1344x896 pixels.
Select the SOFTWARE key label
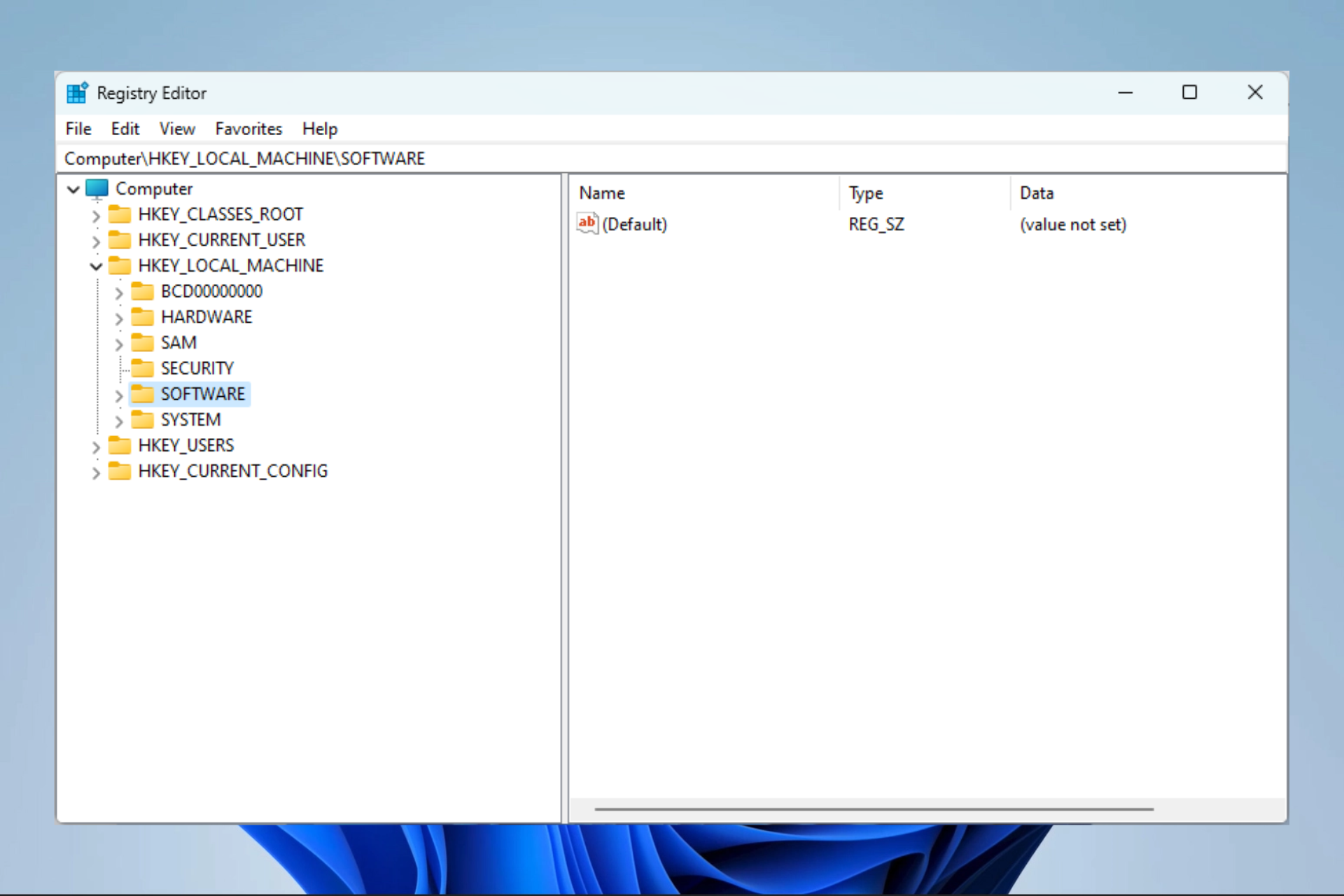[x=203, y=394]
